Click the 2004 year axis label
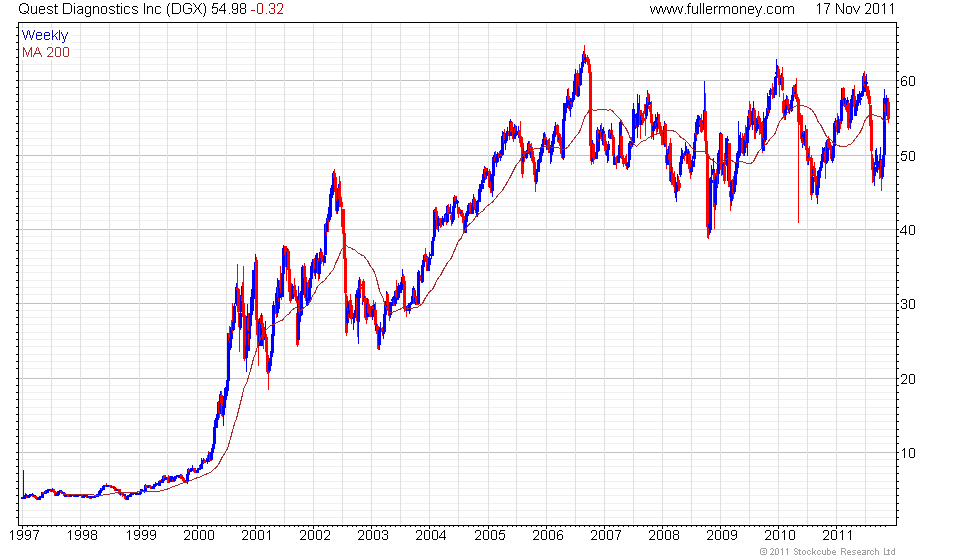The image size is (980, 560). tap(431, 535)
